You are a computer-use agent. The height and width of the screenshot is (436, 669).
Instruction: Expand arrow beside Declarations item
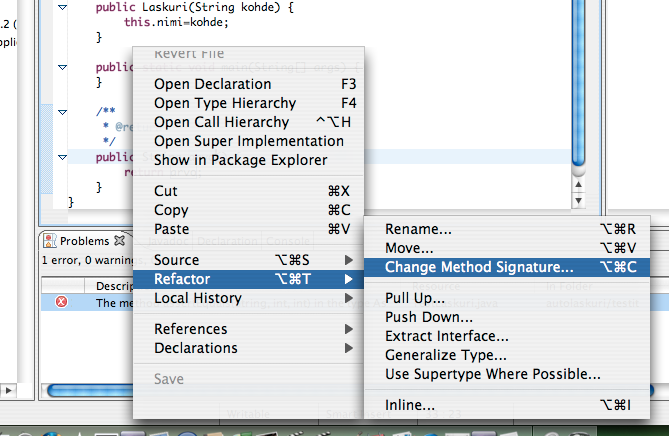pyautogui.click(x=349, y=348)
